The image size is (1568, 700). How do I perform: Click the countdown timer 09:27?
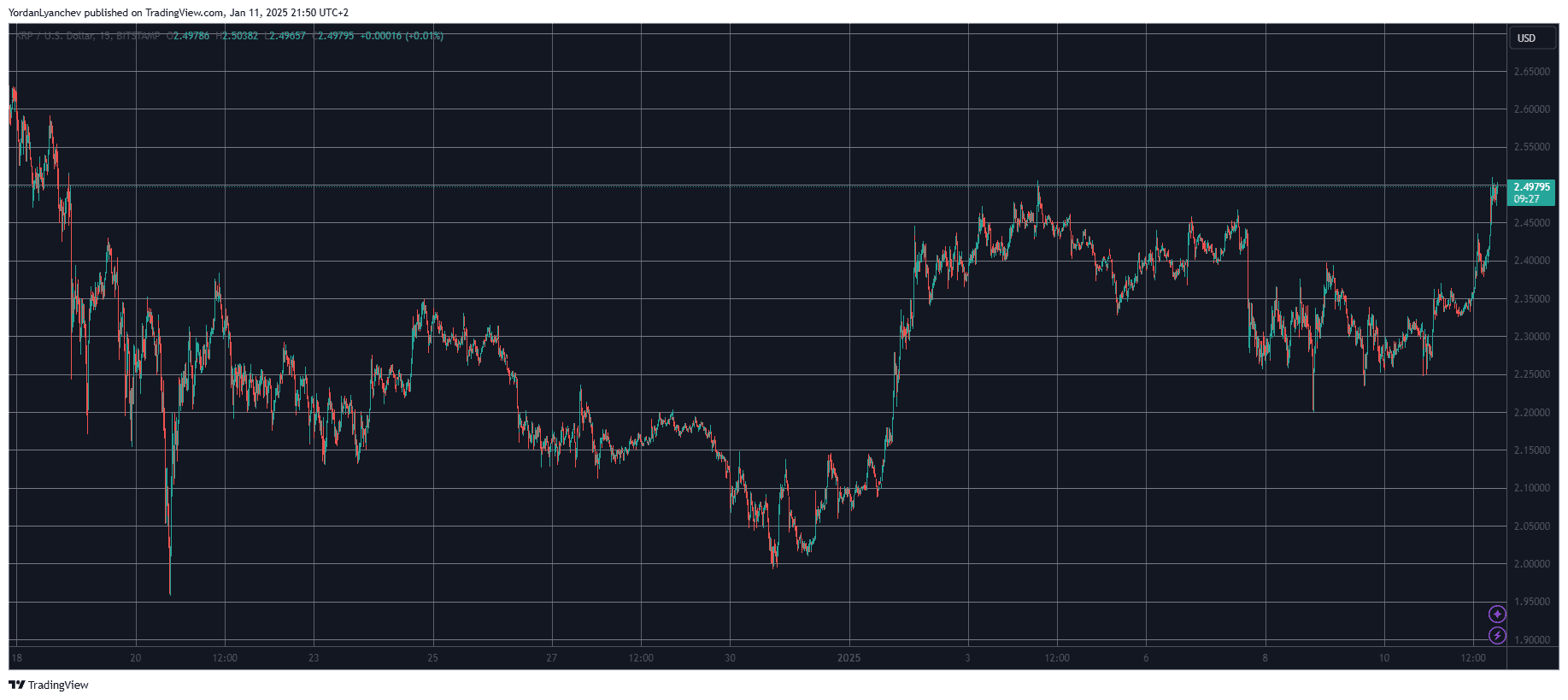[x=1526, y=199]
